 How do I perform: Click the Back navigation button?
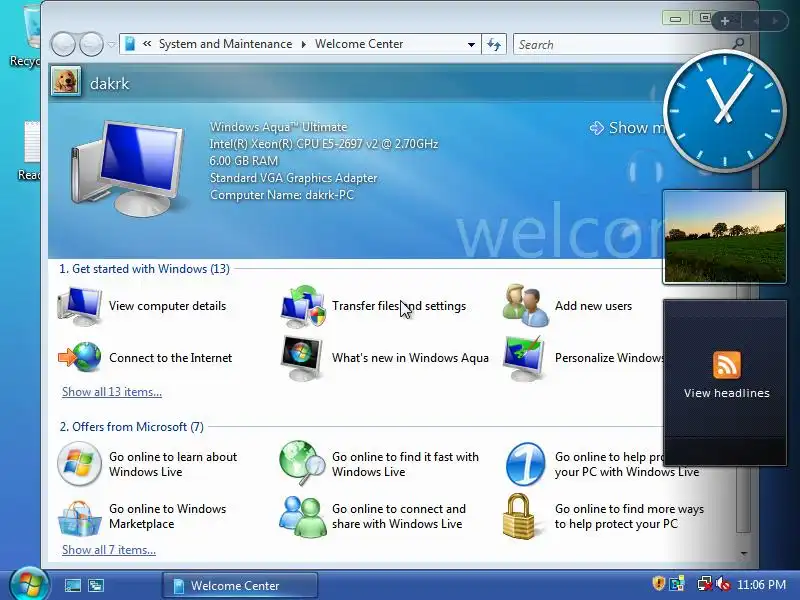[x=63, y=44]
